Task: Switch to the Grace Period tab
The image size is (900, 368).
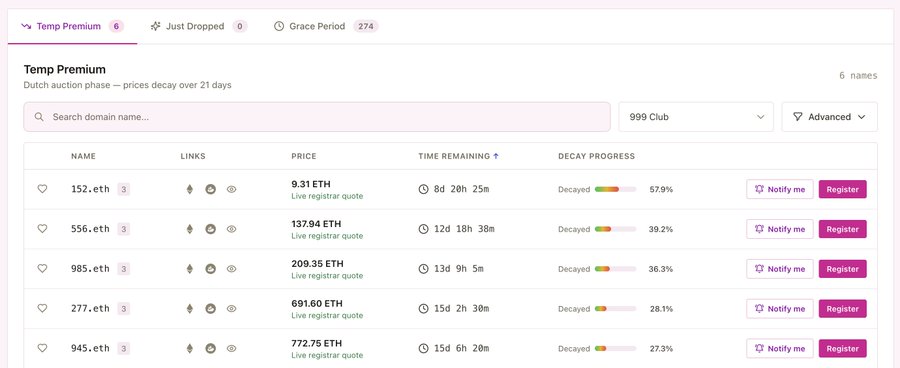Action: [325, 26]
